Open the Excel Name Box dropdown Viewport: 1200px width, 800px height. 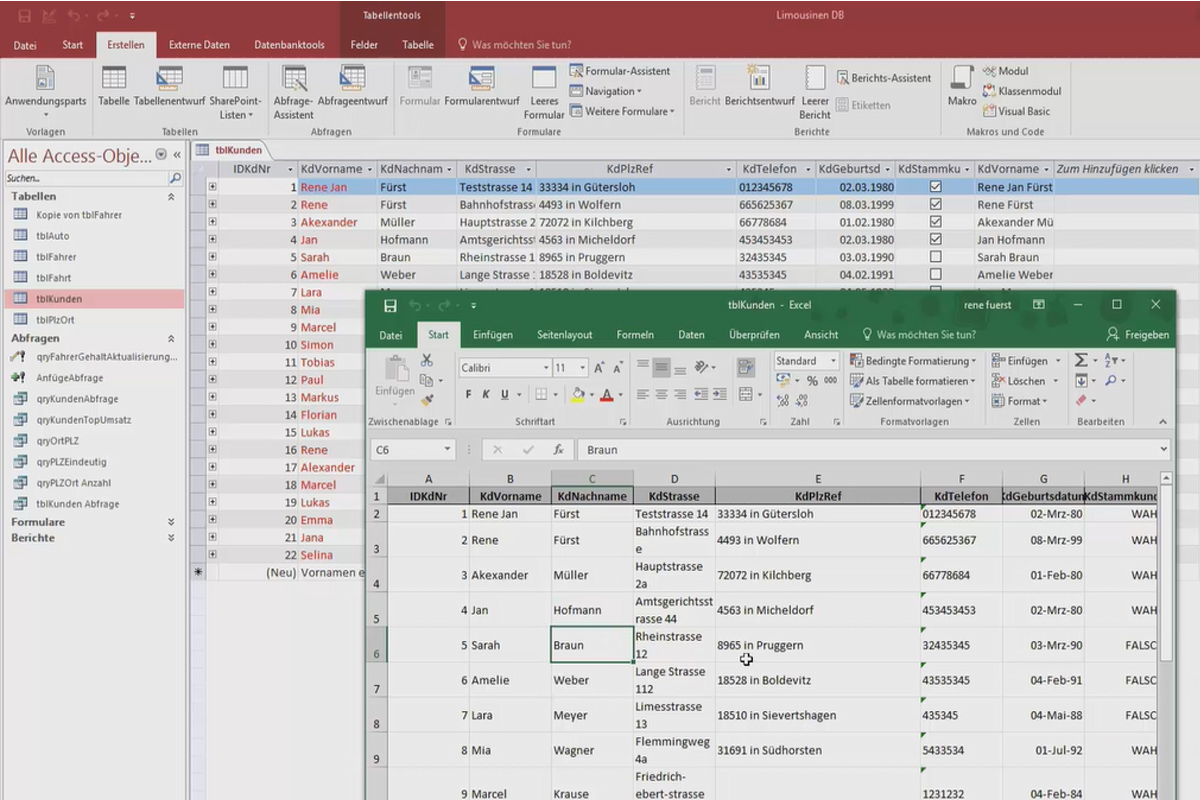point(447,450)
